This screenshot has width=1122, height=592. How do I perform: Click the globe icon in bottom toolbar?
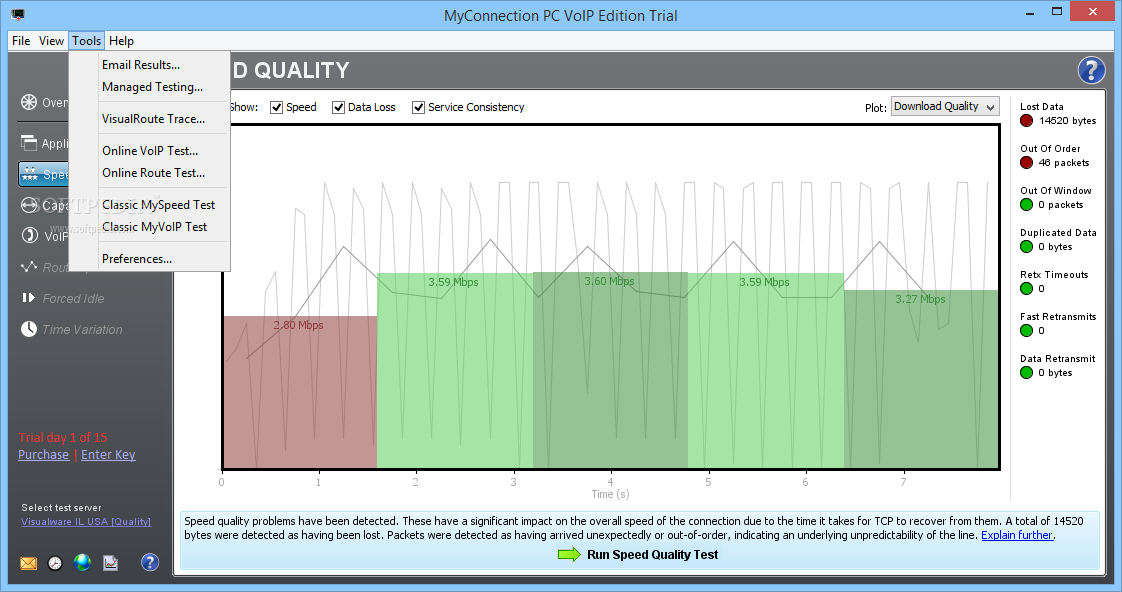click(x=82, y=563)
